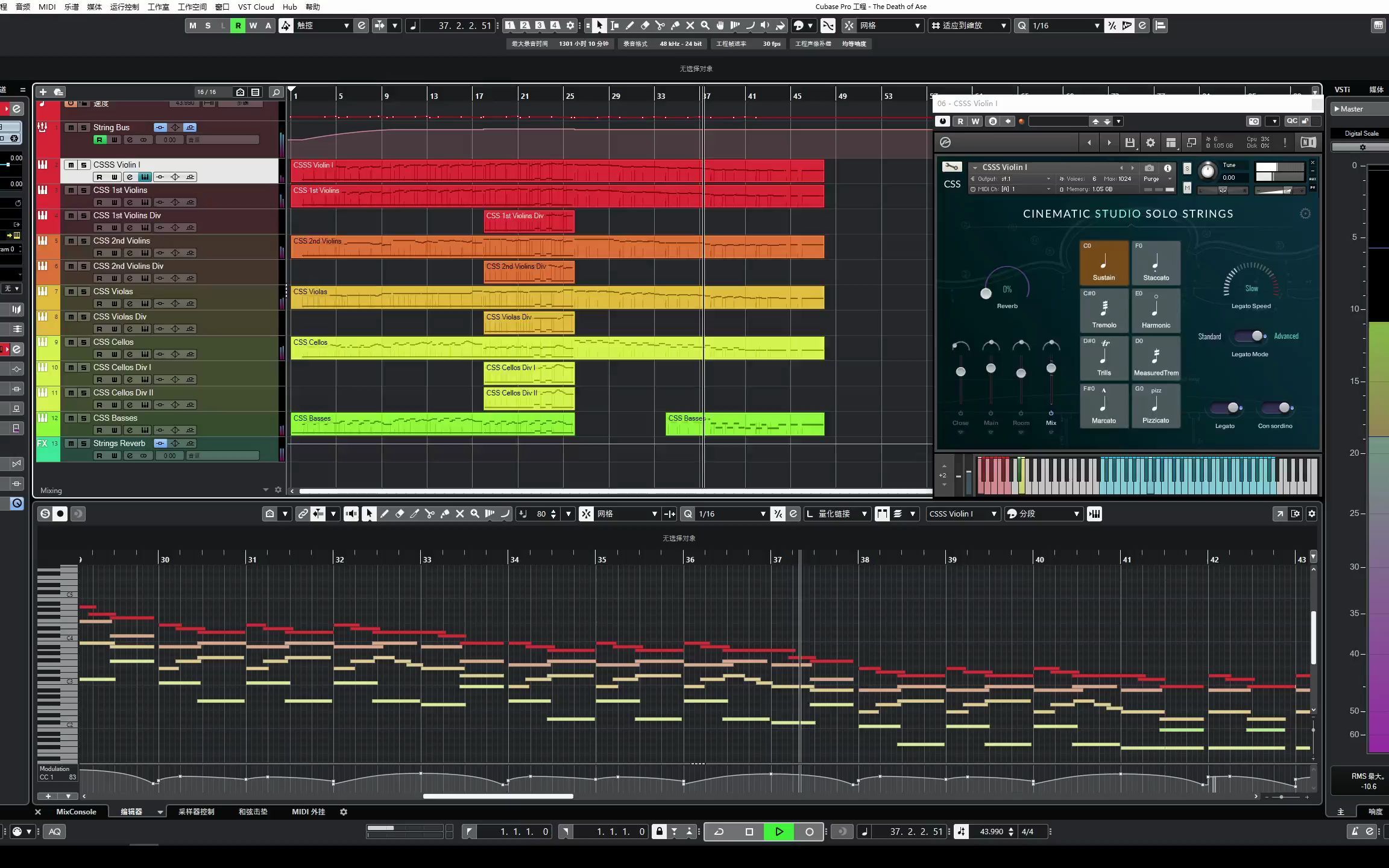Viewport: 1389px width, 868px height.
Task: Select the Erase tool in main toolbar
Action: (x=645, y=25)
